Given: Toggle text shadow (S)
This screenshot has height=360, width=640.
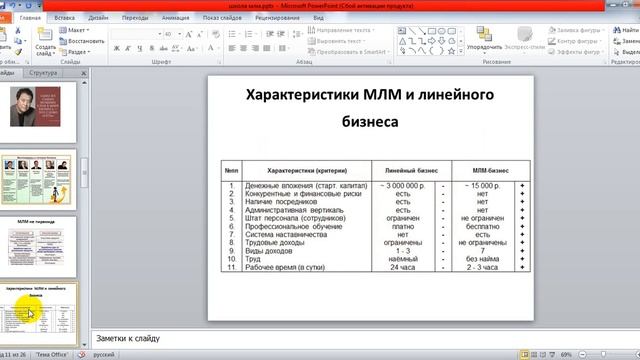Looking at the screenshot, I should (151, 49).
